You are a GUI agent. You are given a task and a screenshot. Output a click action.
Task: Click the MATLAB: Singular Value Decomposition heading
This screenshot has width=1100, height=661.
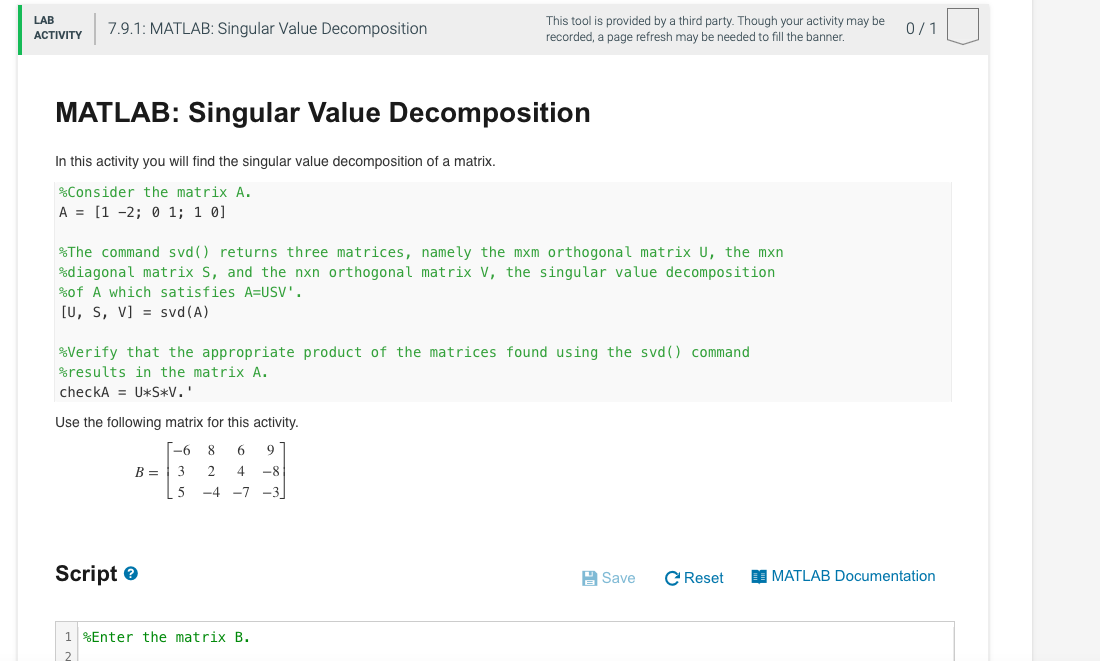pyautogui.click(x=322, y=112)
